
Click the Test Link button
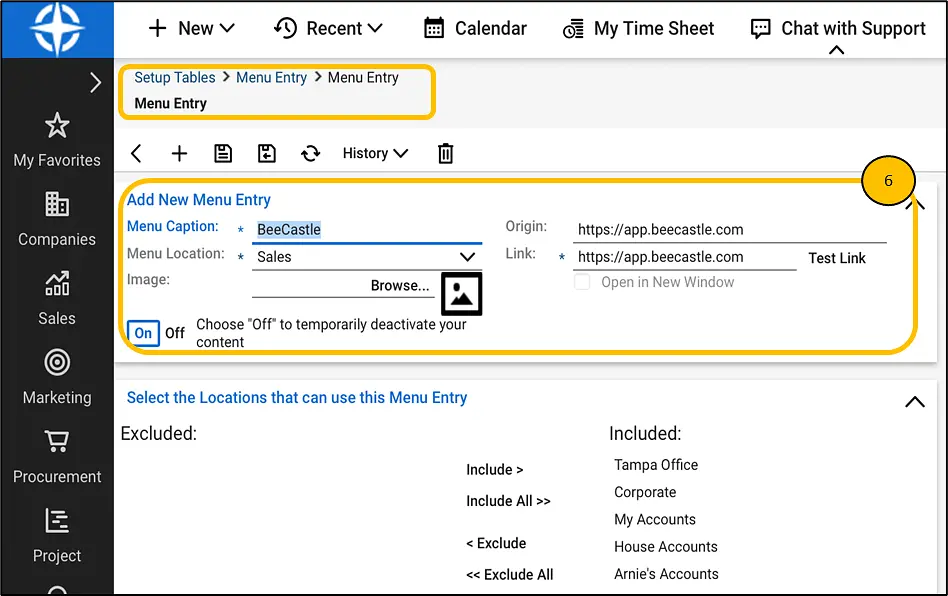[x=837, y=258]
